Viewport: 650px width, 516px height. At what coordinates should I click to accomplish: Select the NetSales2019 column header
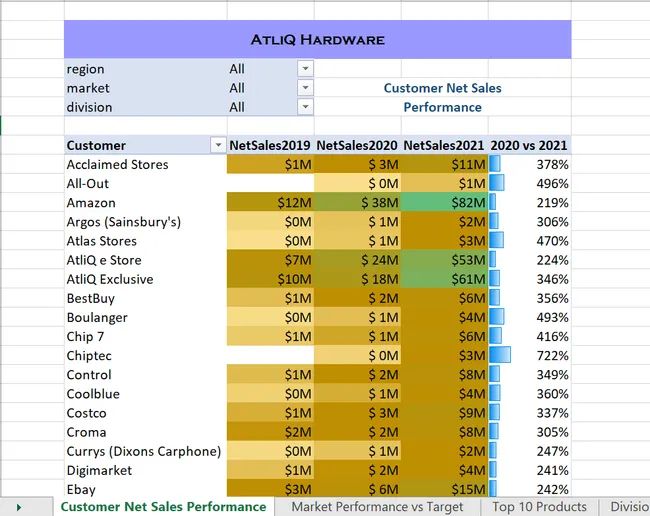tap(270, 145)
